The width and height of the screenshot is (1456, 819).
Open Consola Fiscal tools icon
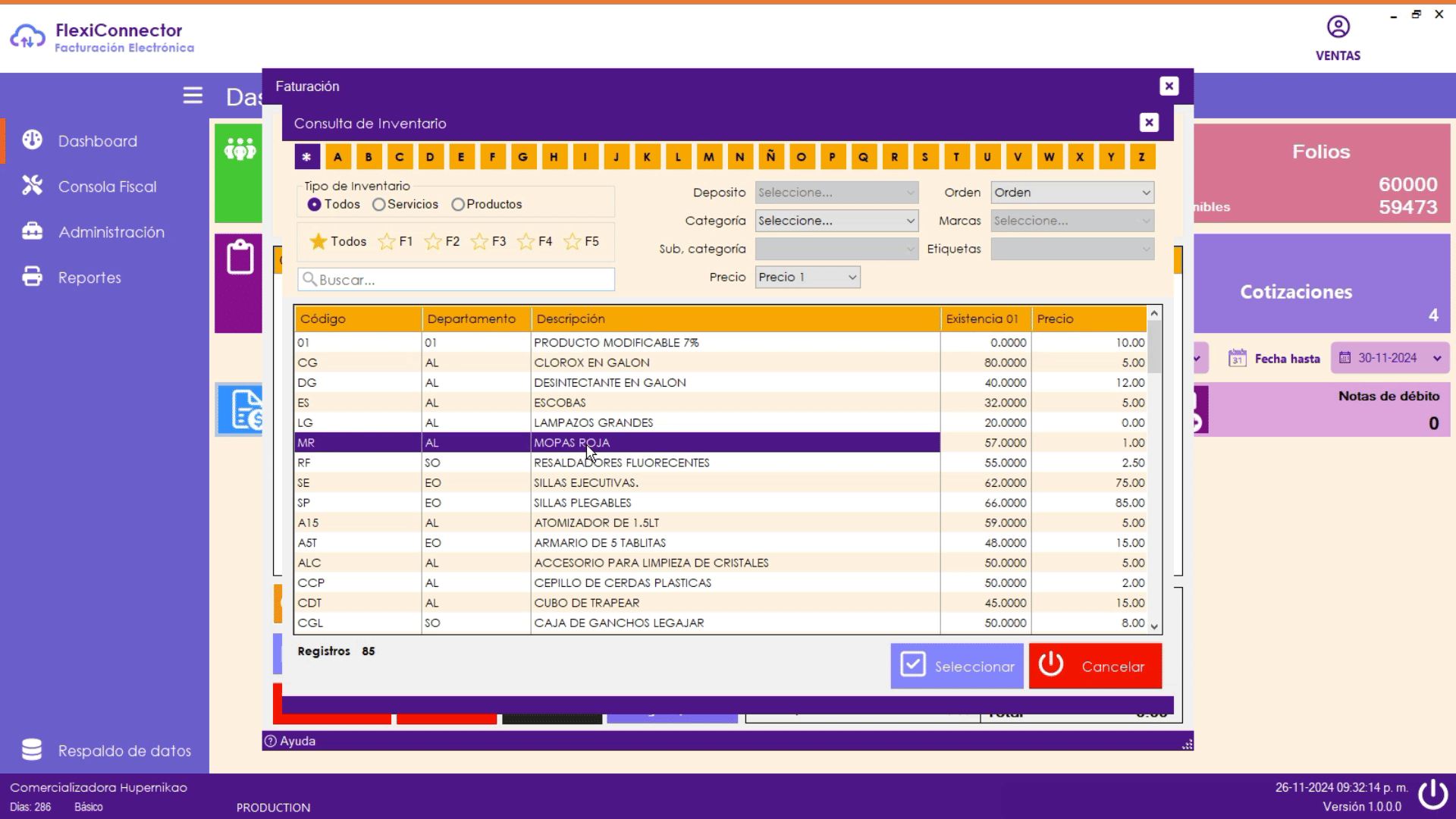32,186
